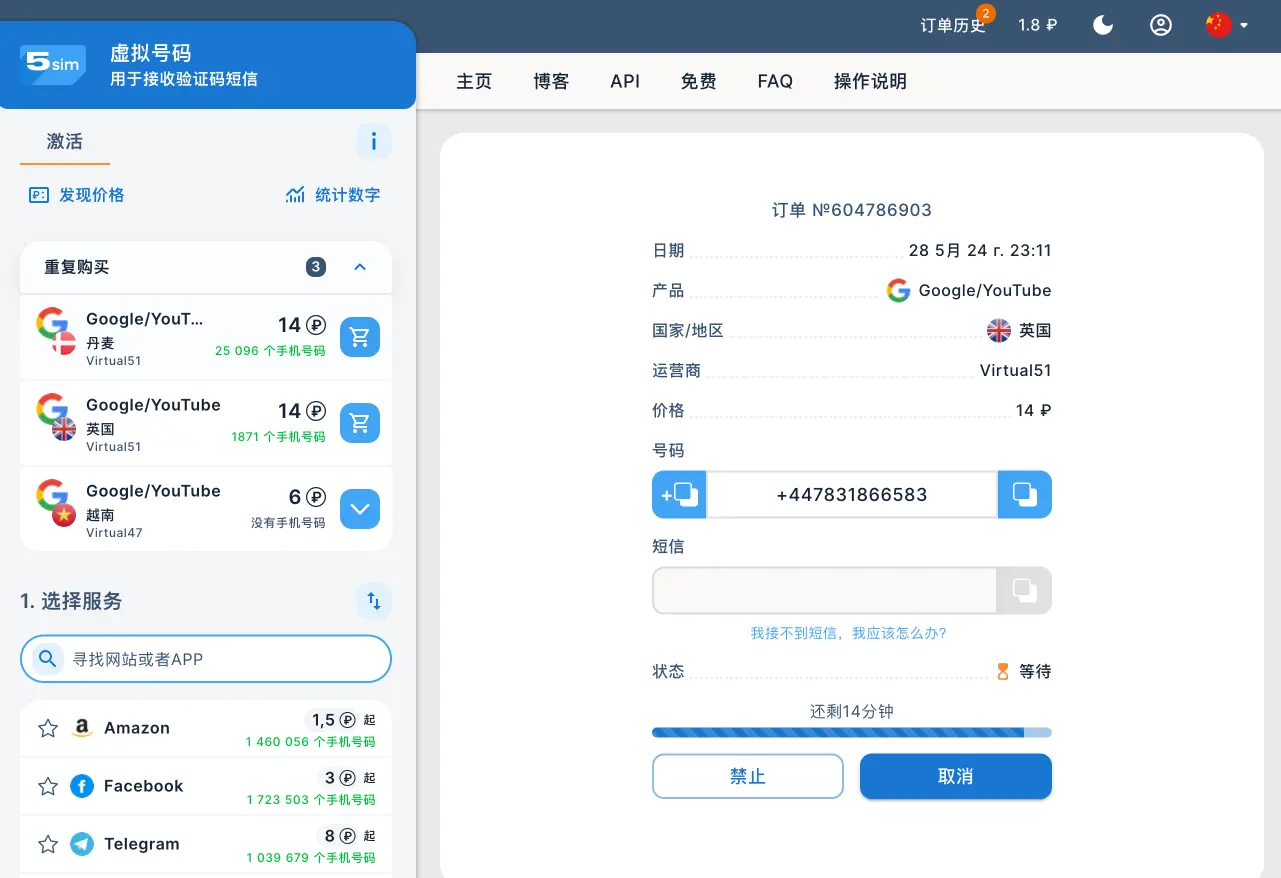Click 1 723 503 个手机号码 text
The width and height of the screenshot is (1281, 878).
311,800
